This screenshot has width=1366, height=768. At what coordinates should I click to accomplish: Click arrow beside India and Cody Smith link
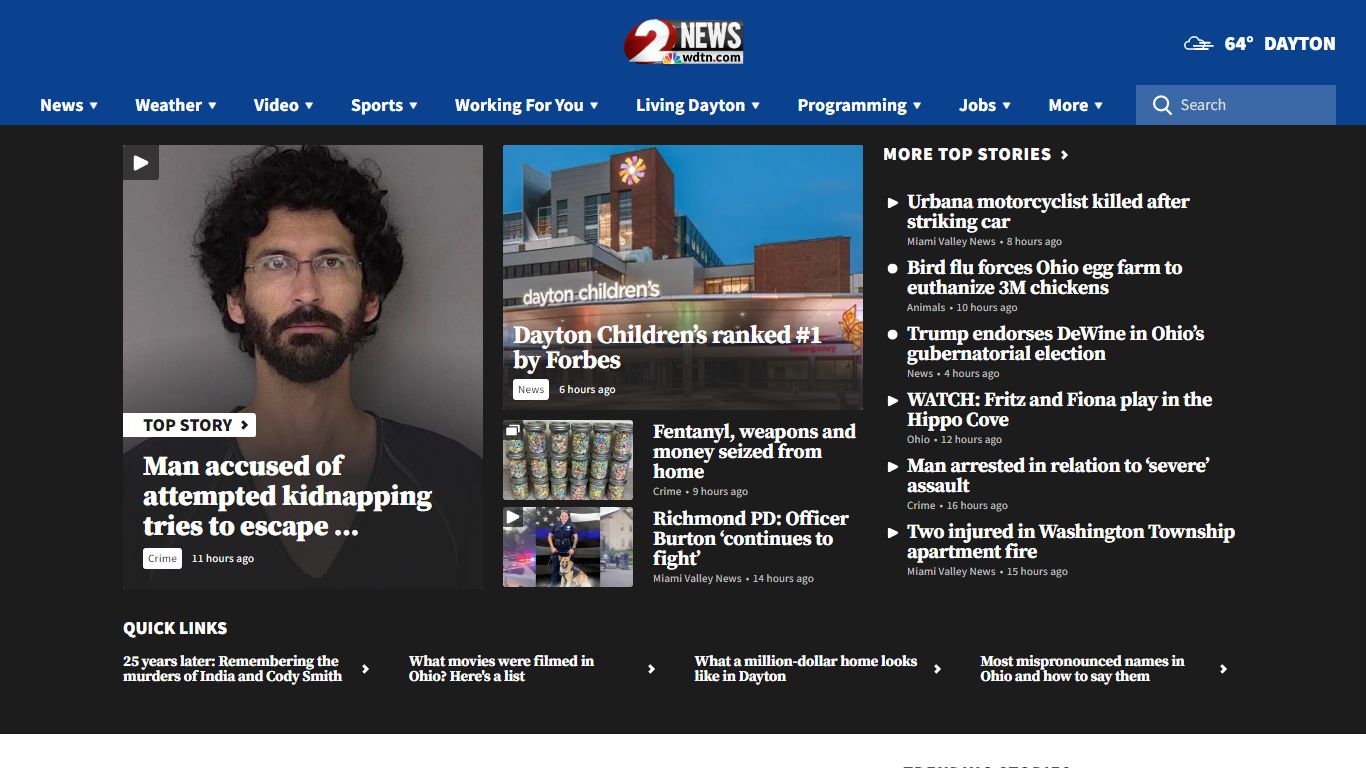point(365,669)
